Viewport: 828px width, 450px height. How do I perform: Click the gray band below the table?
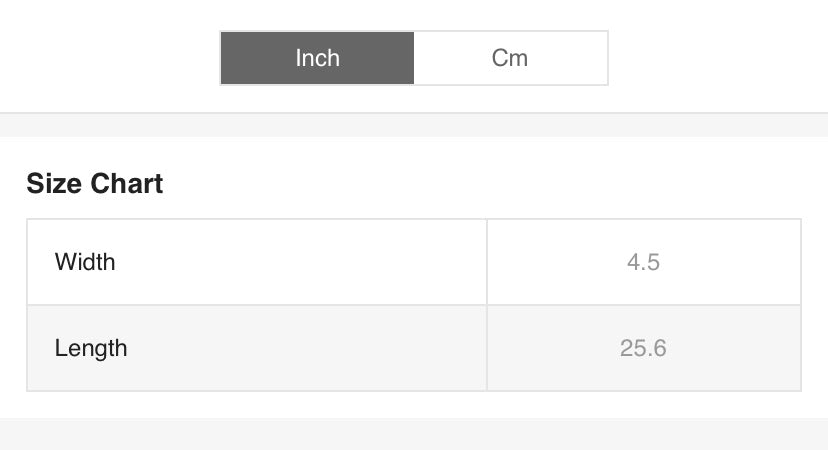(414, 434)
